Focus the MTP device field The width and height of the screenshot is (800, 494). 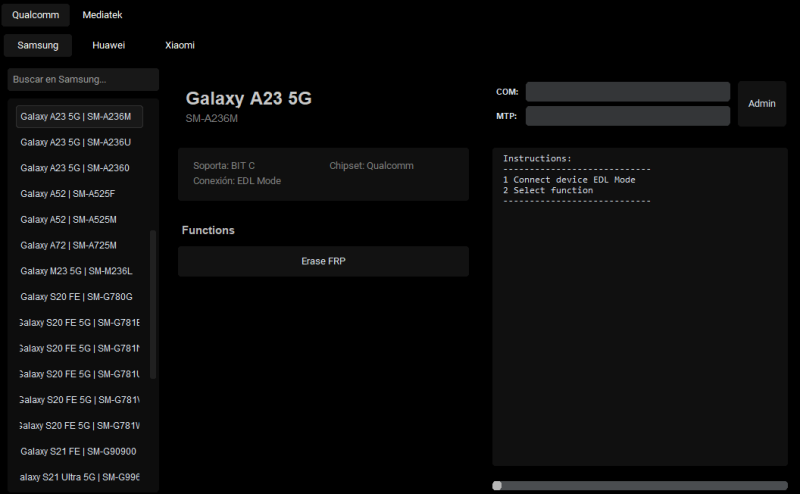pyautogui.click(x=628, y=116)
